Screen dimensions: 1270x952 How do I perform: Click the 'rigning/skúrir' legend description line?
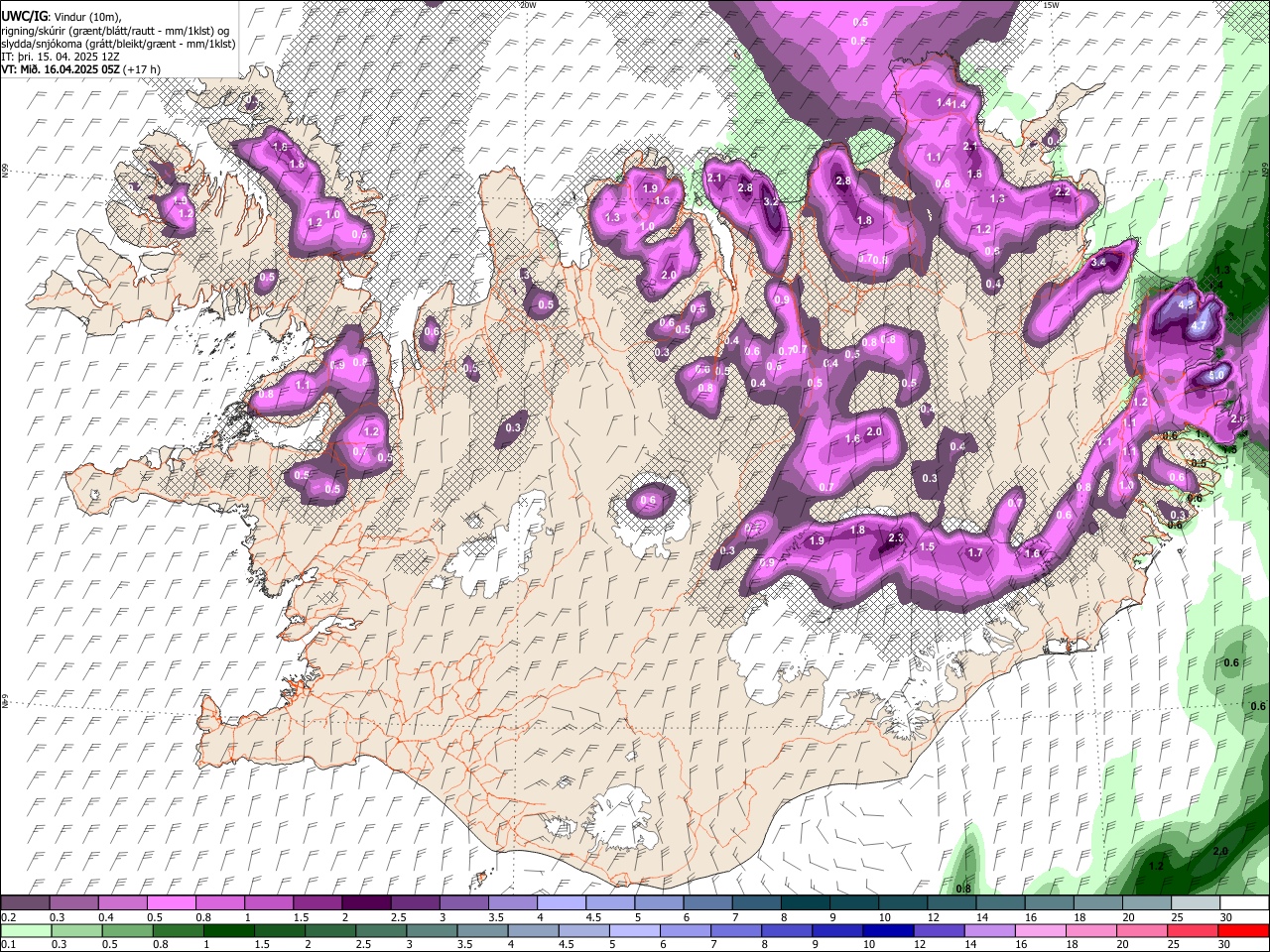tap(116, 31)
